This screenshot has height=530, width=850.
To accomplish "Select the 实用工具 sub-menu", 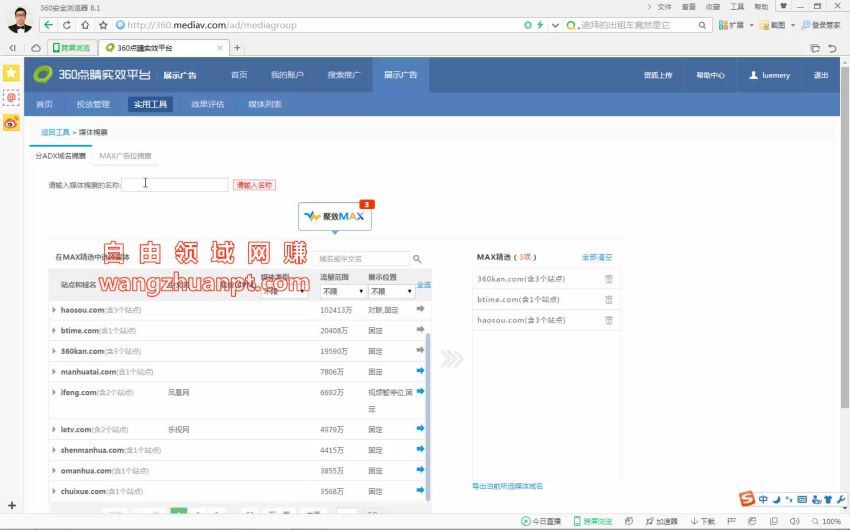I will pos(151,104).
